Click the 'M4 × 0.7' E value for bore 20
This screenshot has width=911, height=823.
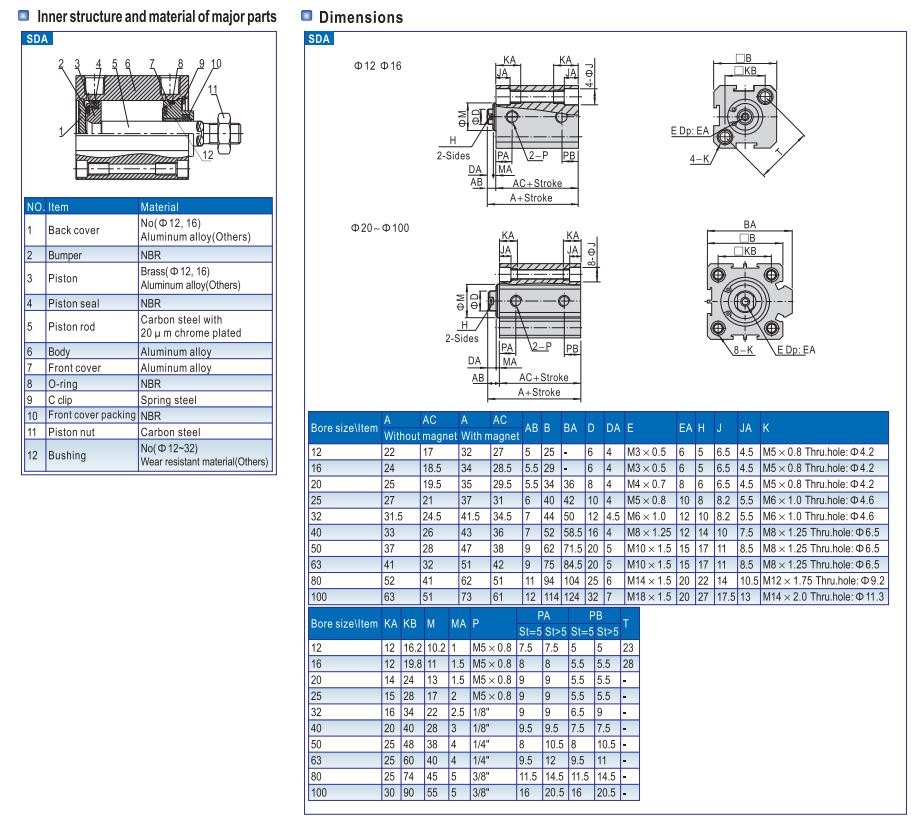click(650, 484)
